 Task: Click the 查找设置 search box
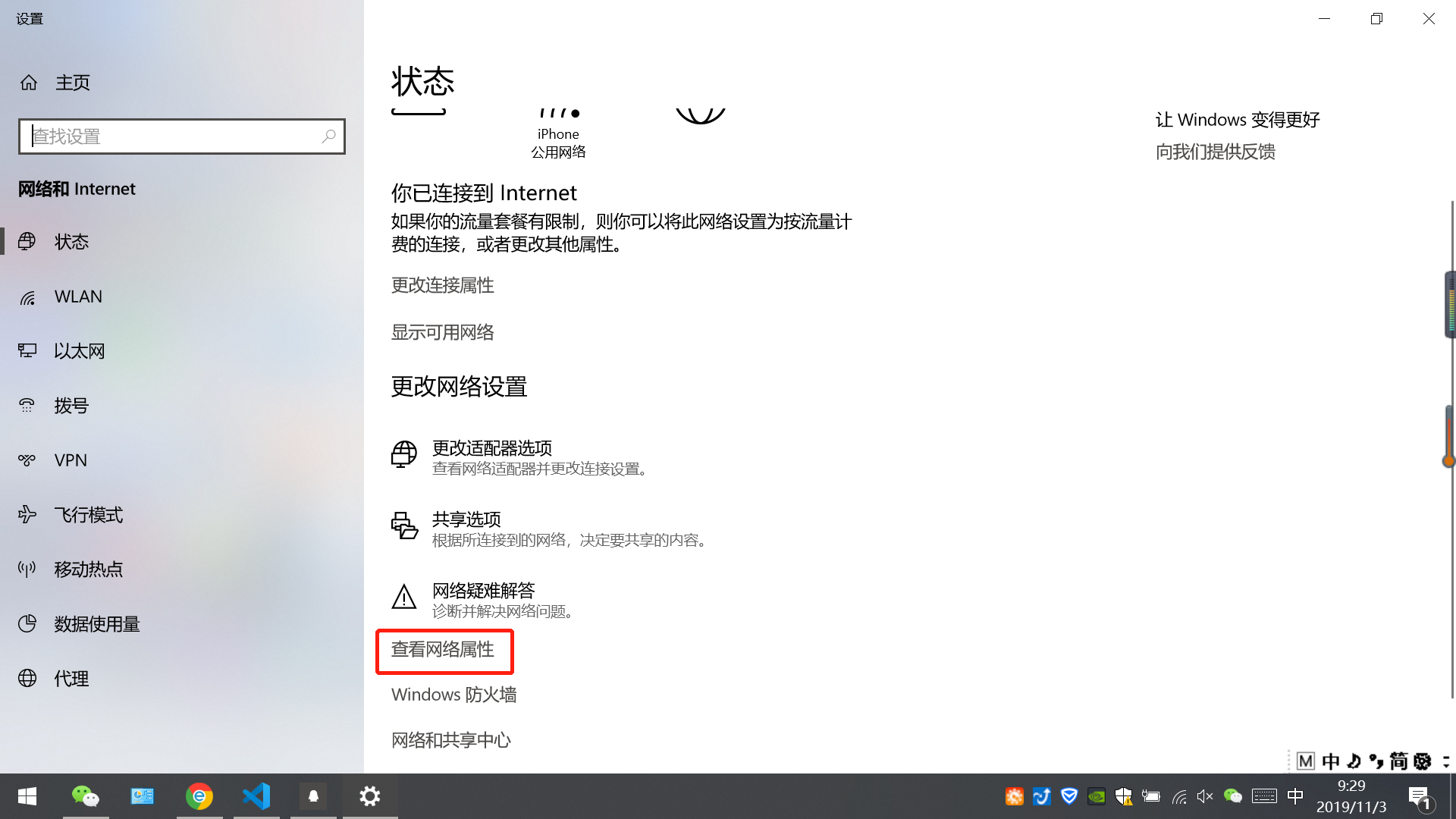pyautogui.click(x=182, y=136)
